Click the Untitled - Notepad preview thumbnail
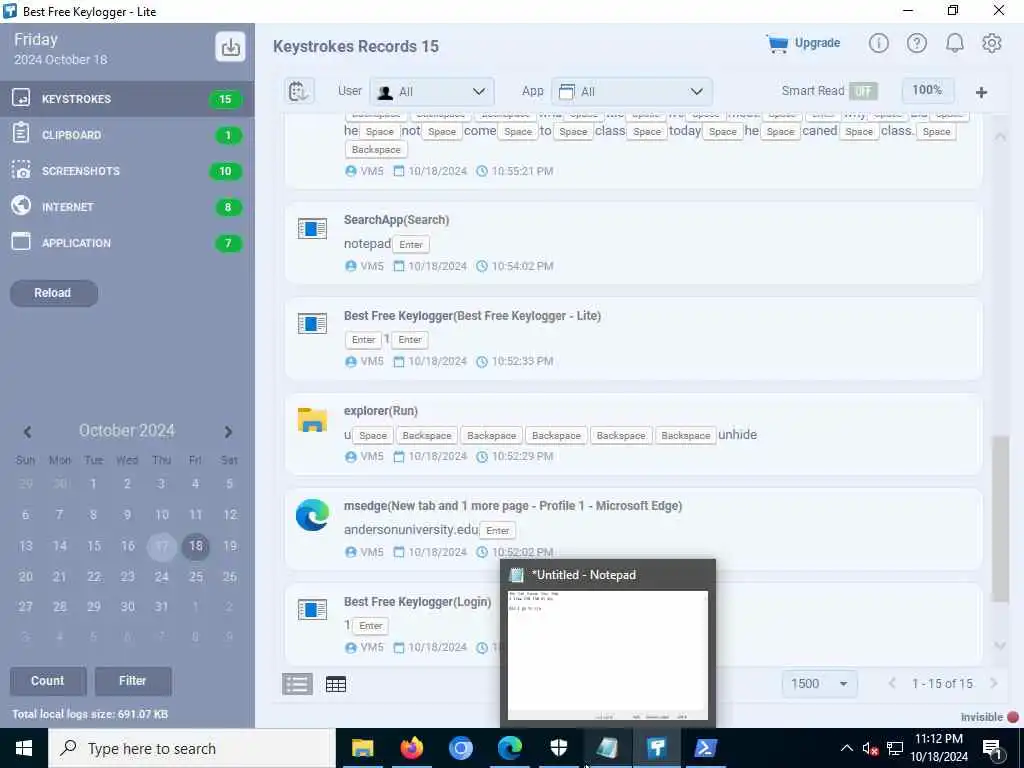 [607, 655]
